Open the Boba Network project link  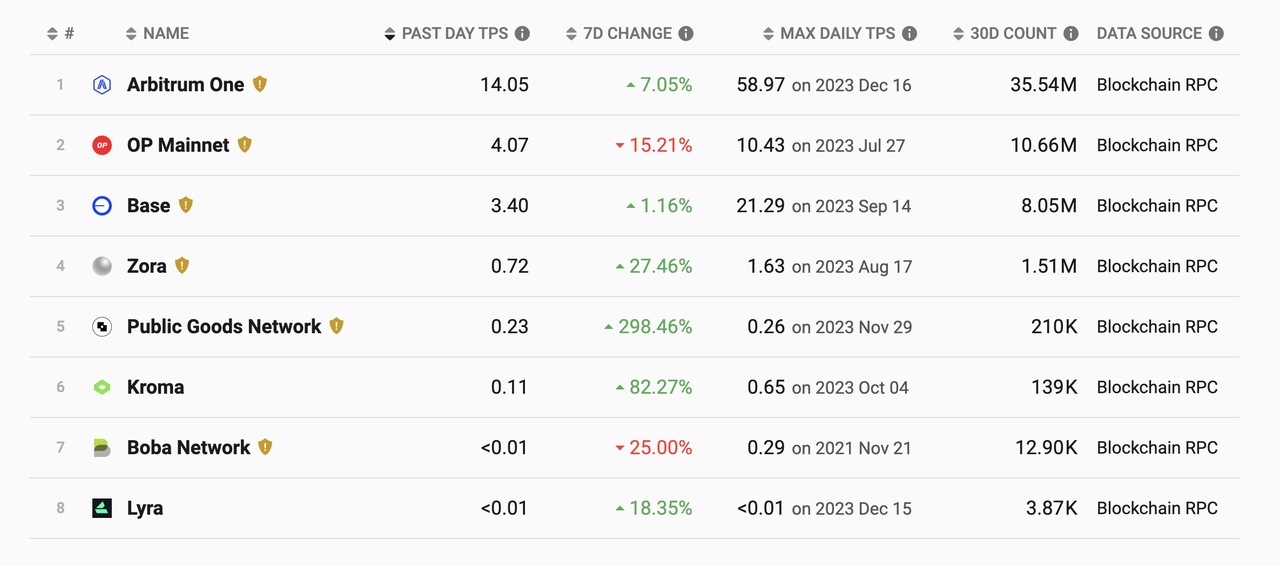tap(188, 448)
